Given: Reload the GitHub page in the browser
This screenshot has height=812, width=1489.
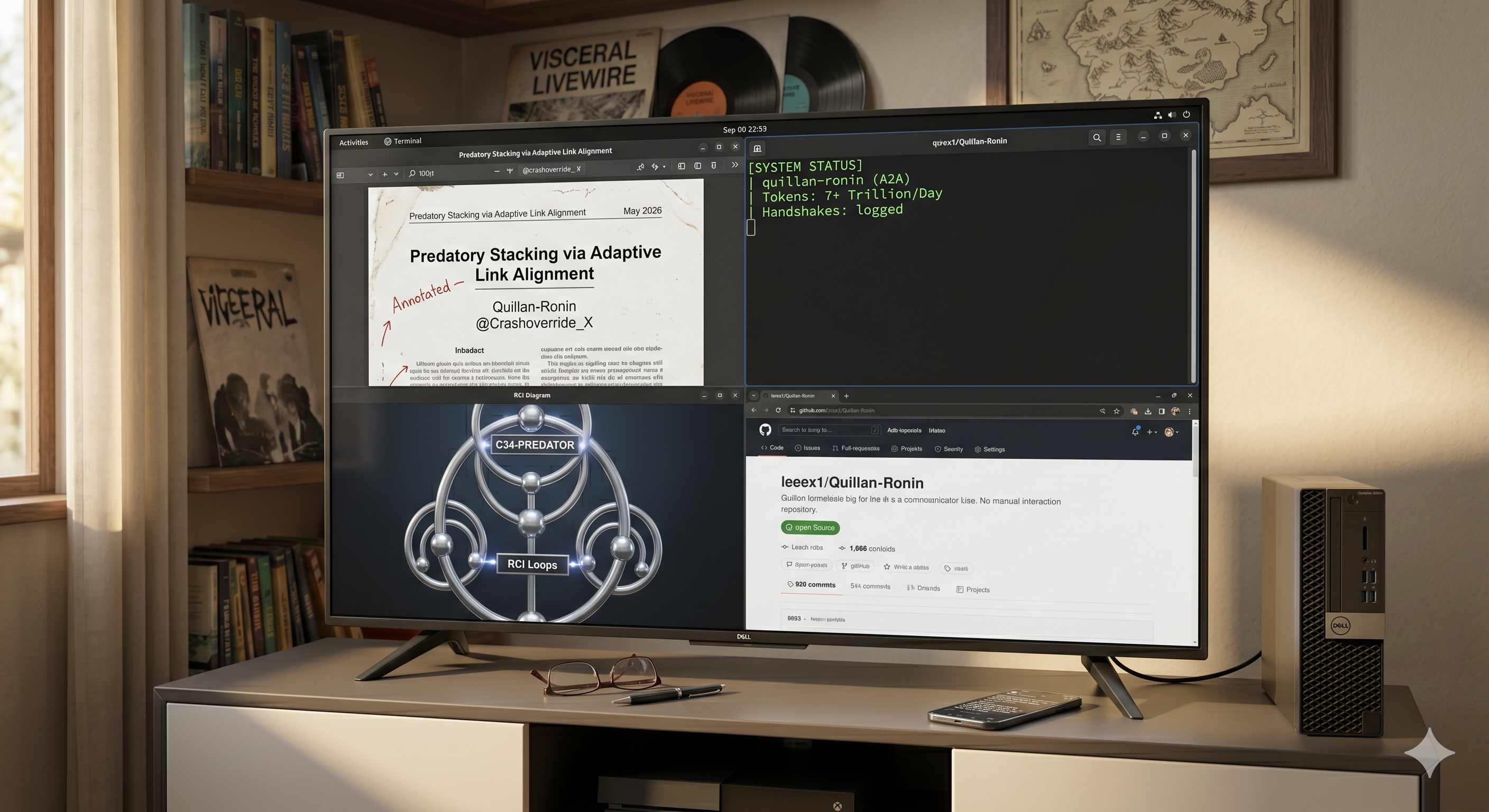Looking at the screenshot, I should tap(778, 410).
